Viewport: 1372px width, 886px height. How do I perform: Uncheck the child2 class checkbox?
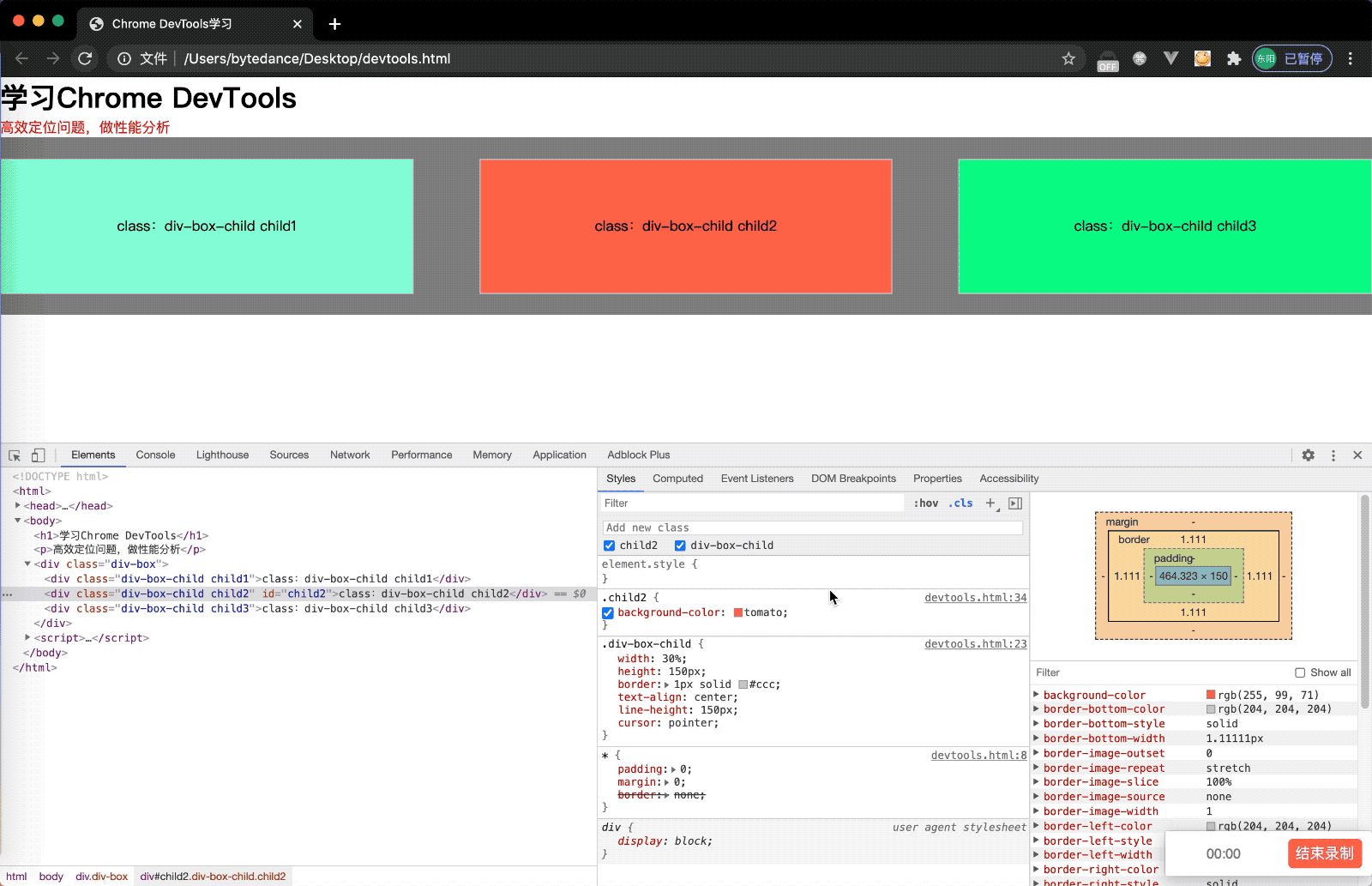click(x=610, y=545)
